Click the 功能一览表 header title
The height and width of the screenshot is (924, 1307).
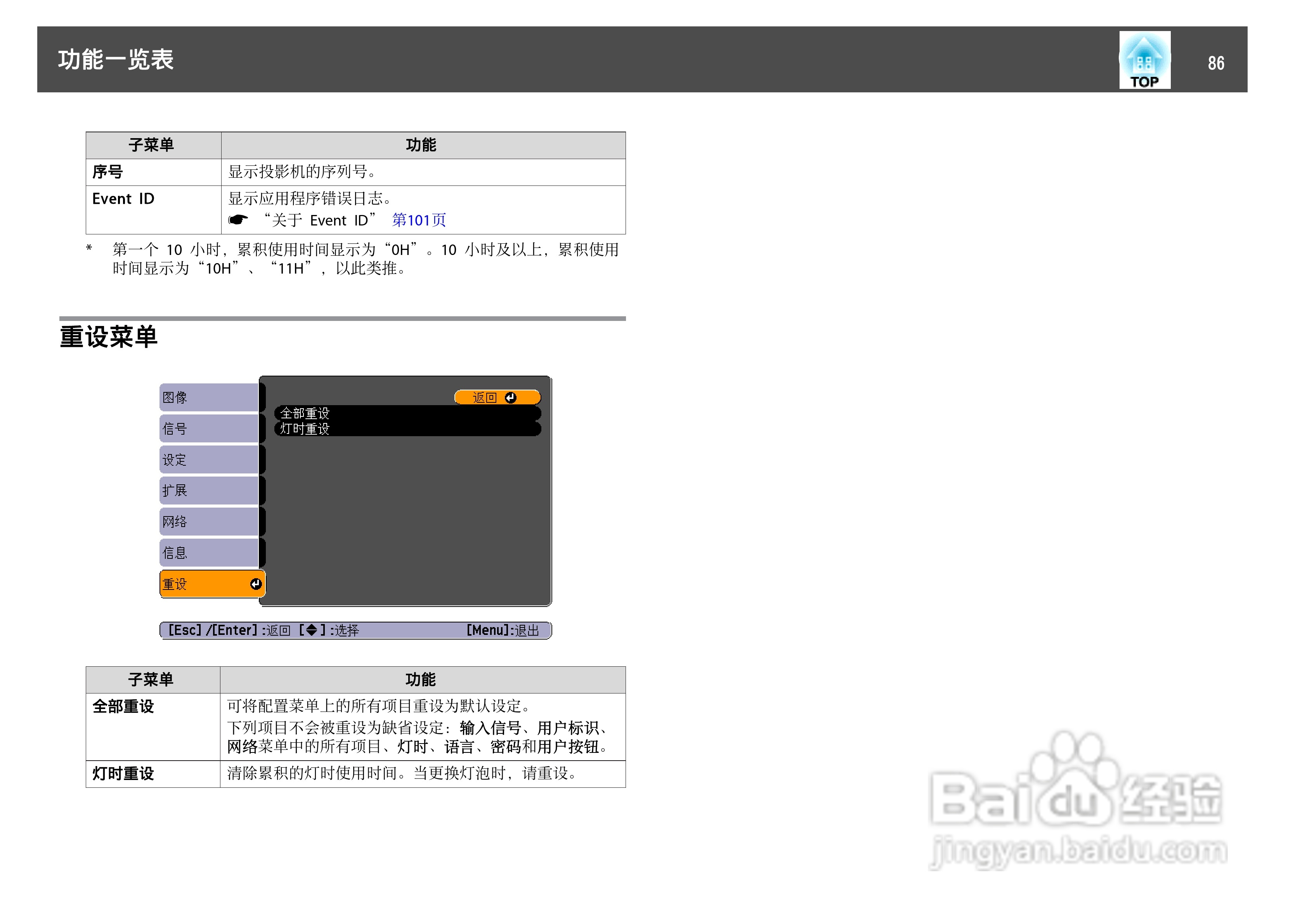116,60
